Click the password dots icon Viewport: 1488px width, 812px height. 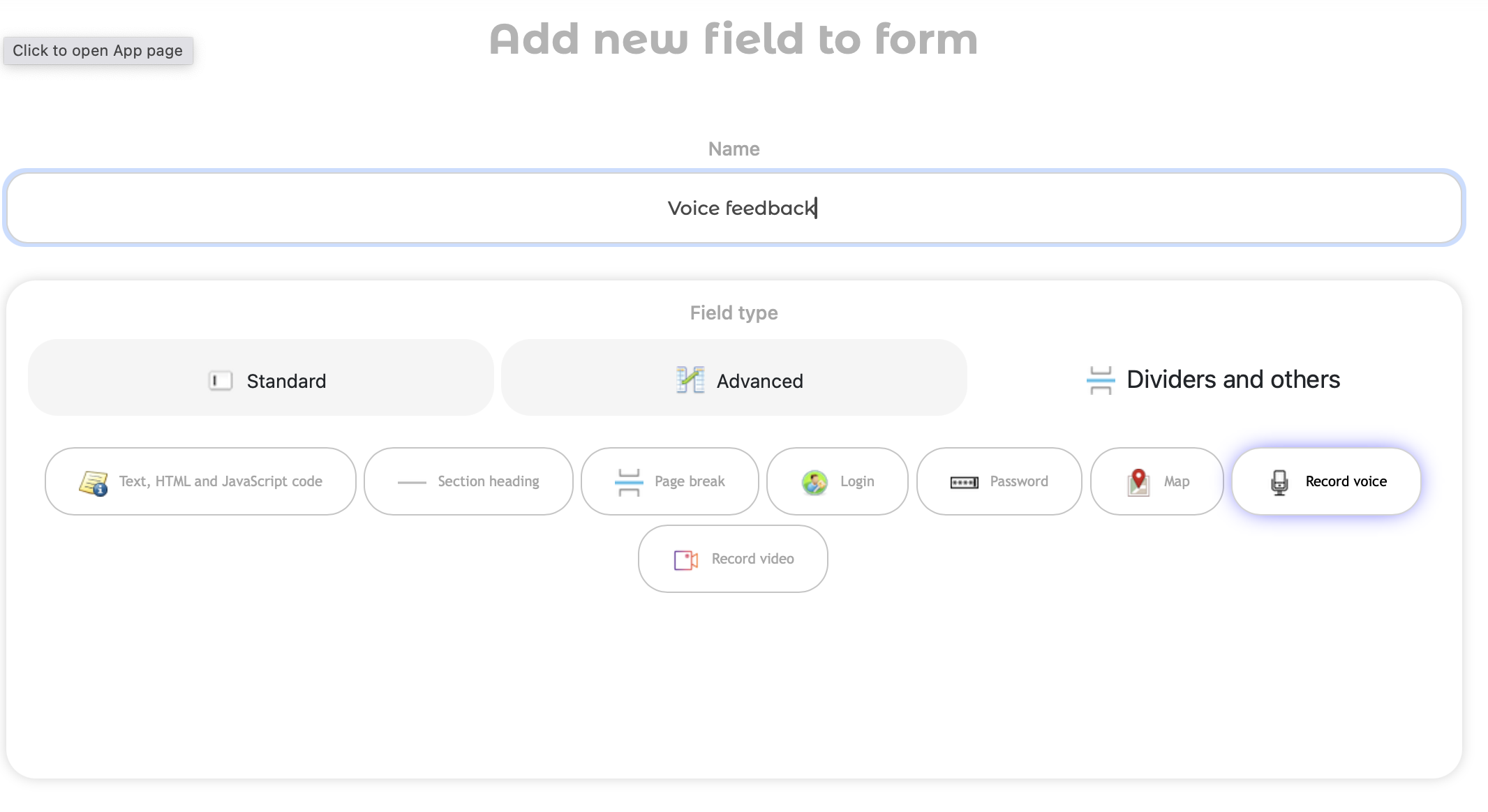pyautogui.click(x=964, y=483)
